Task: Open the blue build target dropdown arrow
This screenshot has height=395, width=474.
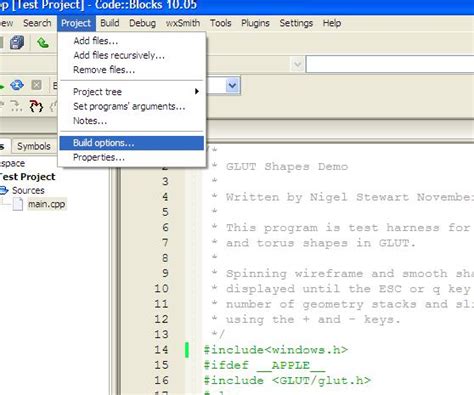Action: coord(232,86)
